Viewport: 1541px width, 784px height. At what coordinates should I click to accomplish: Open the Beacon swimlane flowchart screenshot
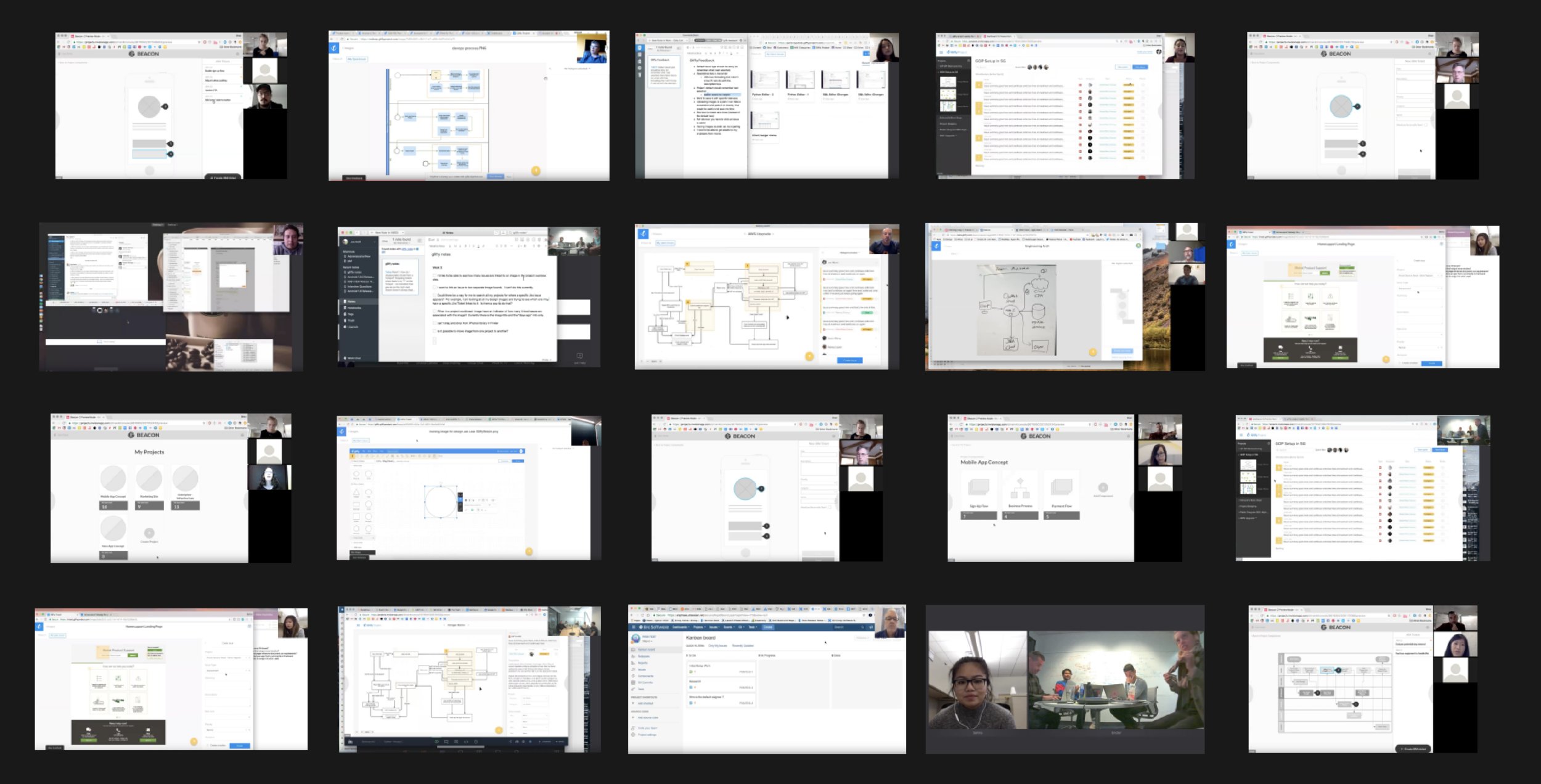[x=1363, y=679]
